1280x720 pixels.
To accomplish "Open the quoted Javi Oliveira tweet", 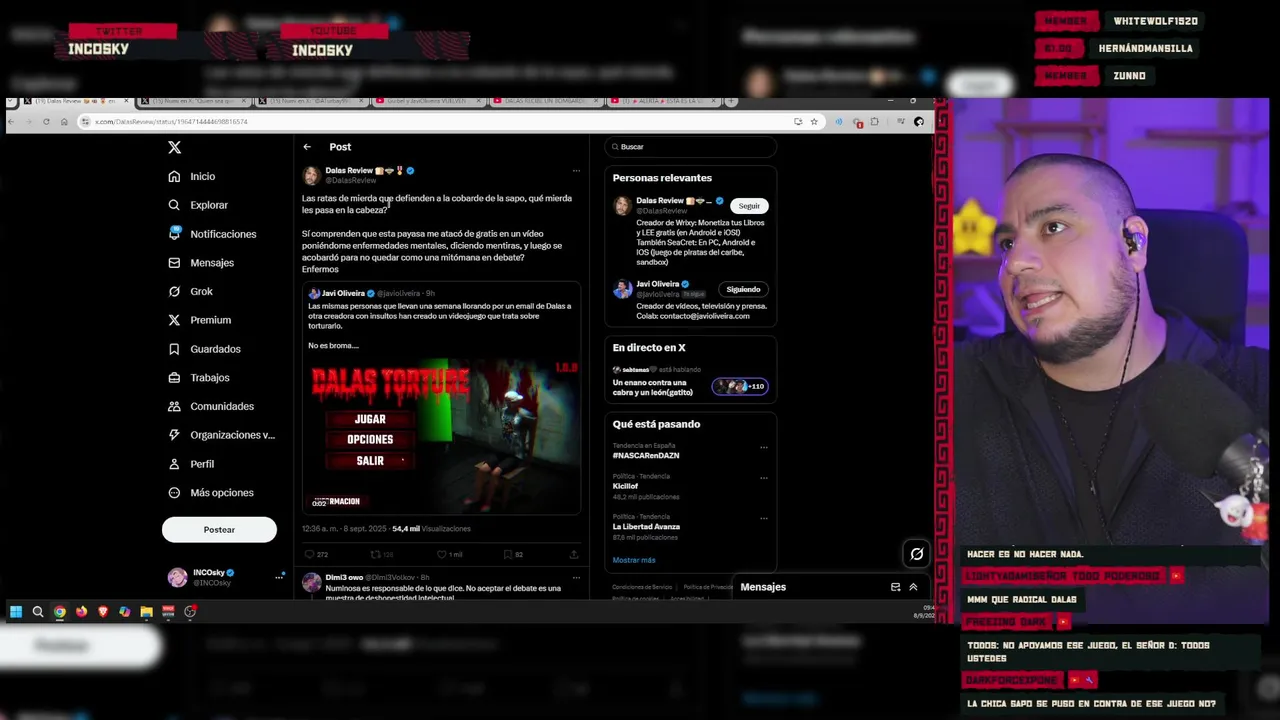I will point(441,400).
